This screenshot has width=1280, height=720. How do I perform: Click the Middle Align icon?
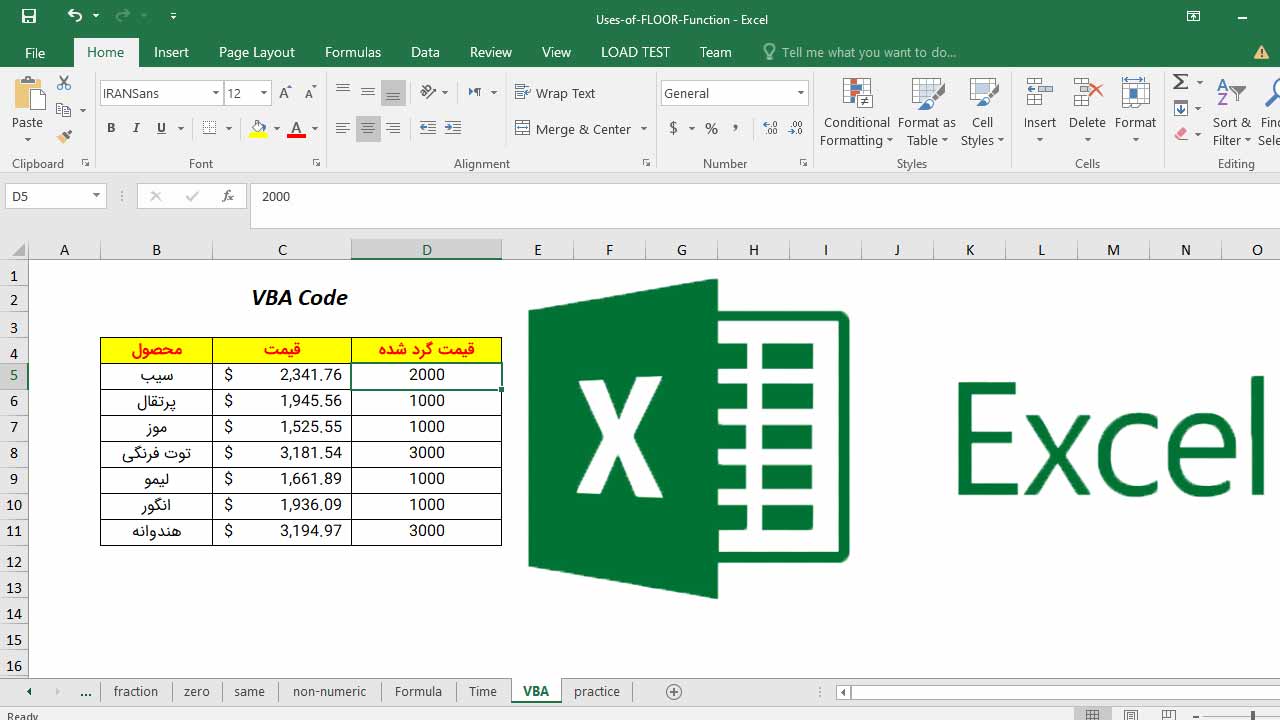[368, 93]
